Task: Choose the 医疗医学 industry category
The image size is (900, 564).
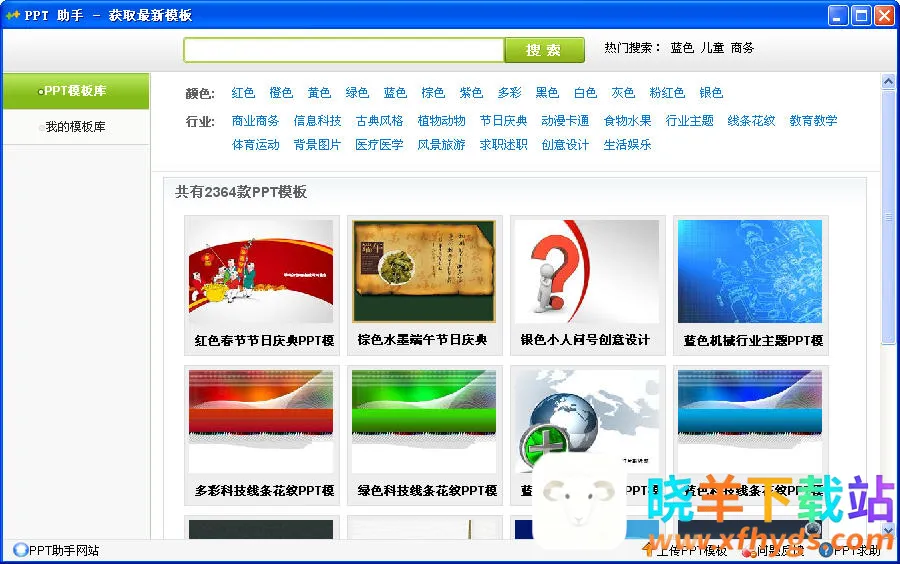Action: click(379, 145)
